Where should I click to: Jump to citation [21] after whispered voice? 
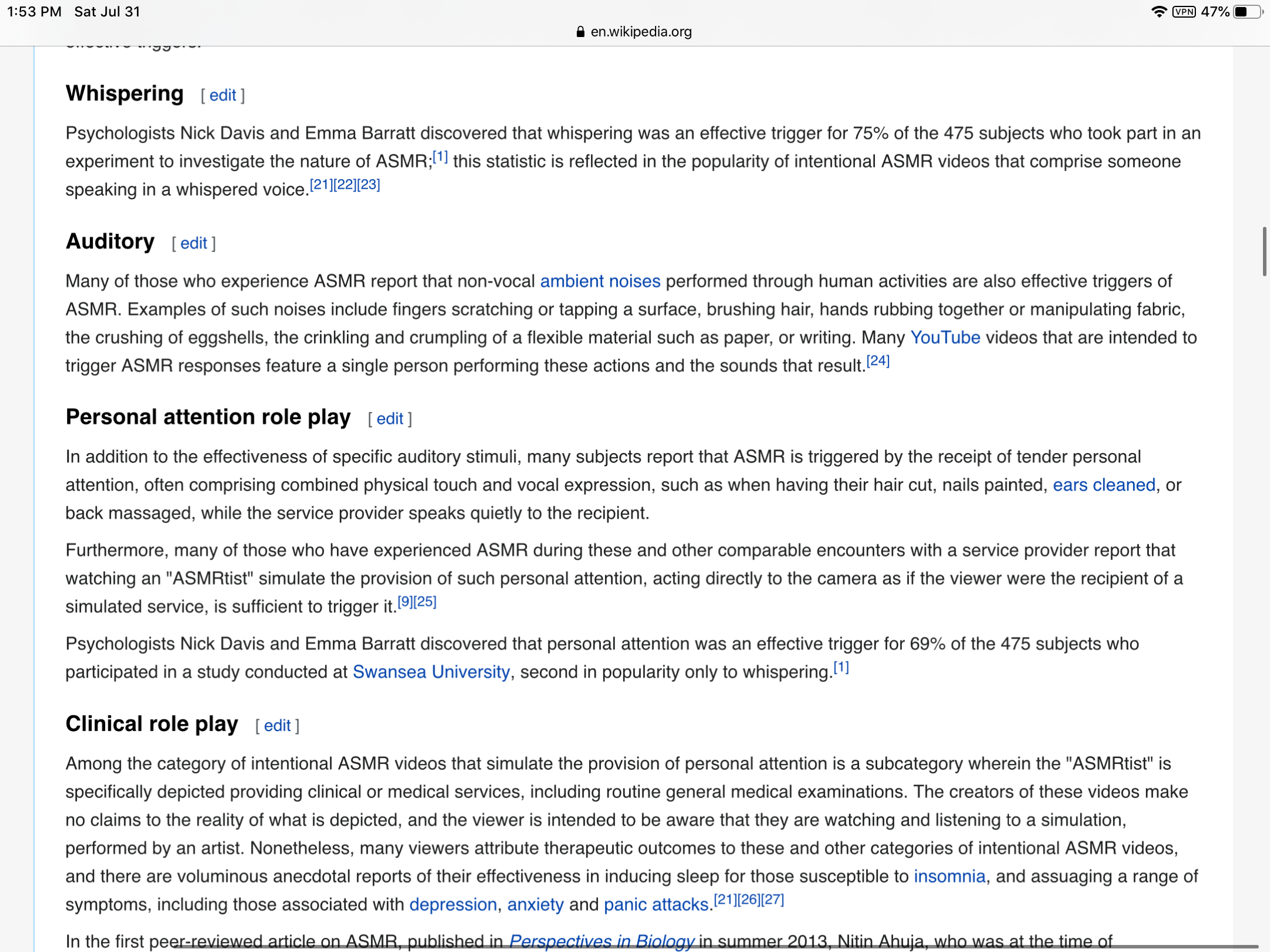(x=322, y=185)
